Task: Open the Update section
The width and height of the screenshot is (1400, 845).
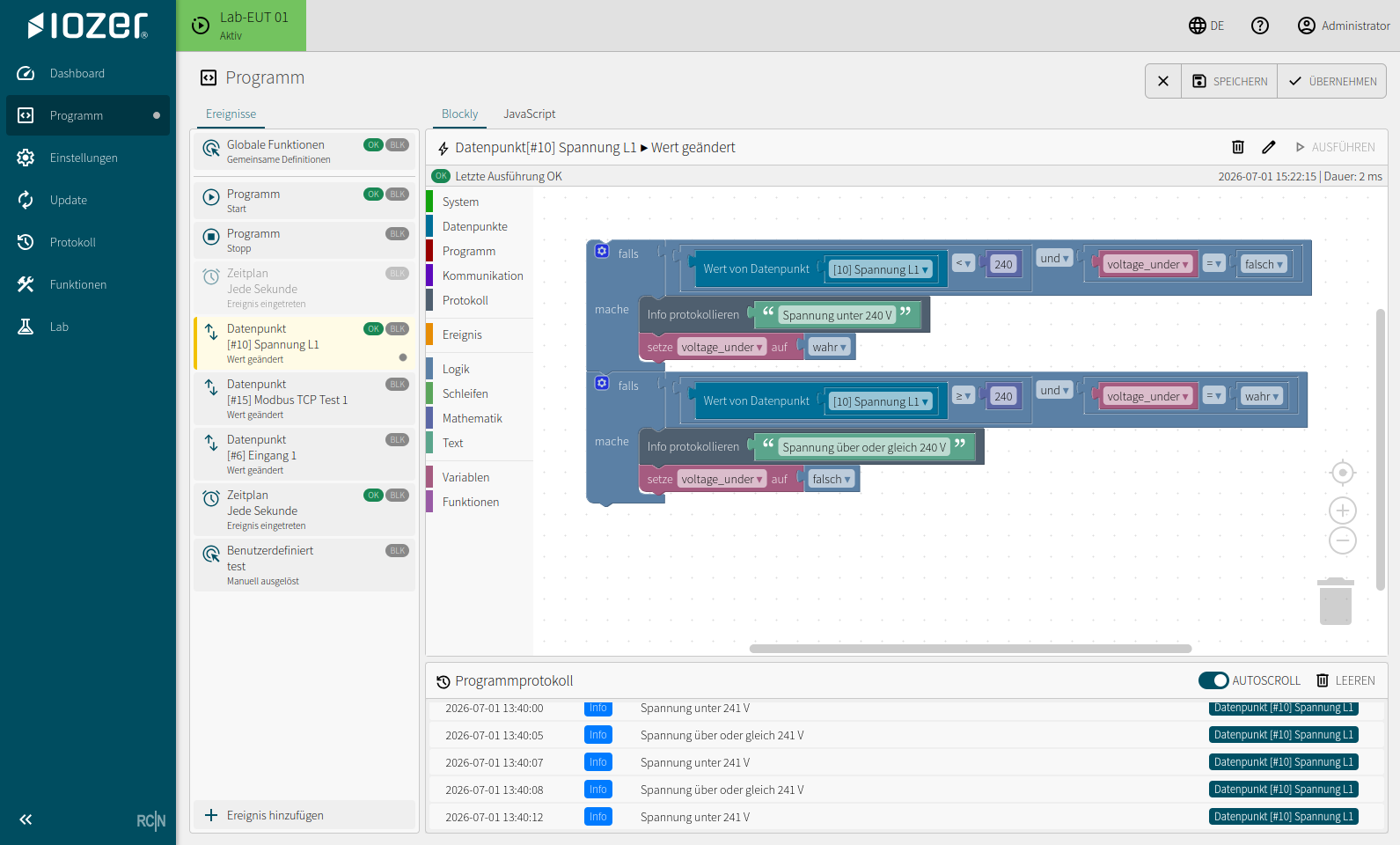Action: pyautogui.click(x=88, y=200)
